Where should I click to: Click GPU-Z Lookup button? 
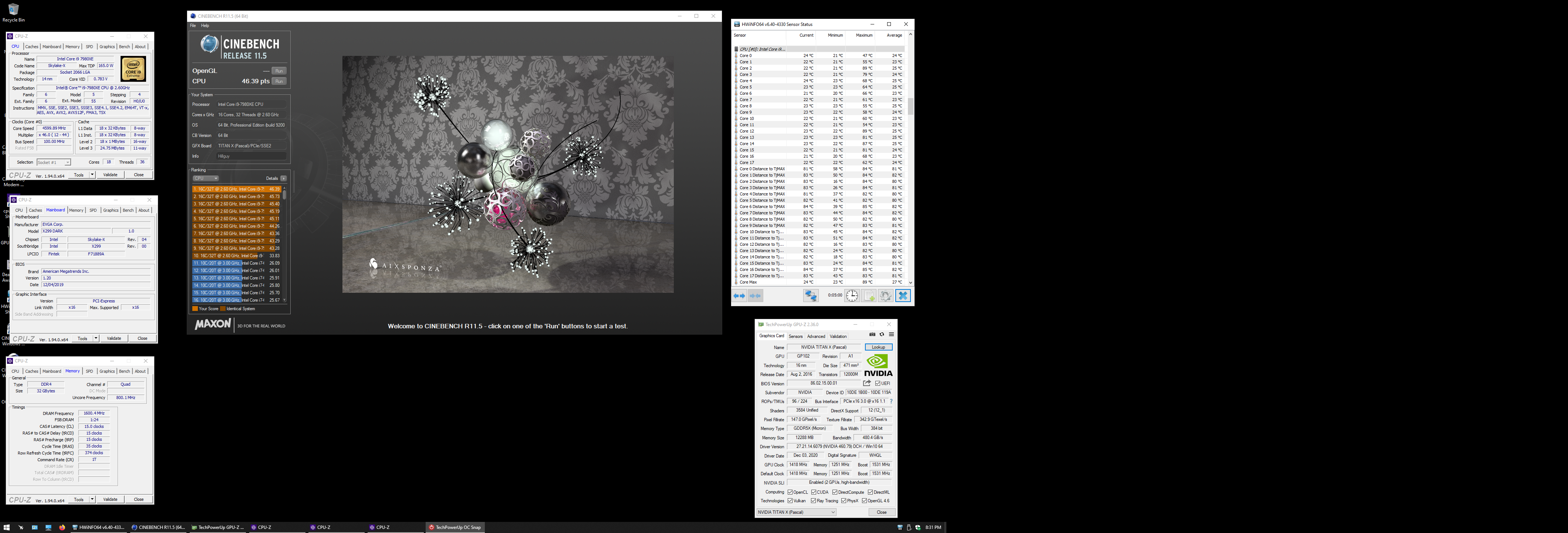click(x=878, y=347)
